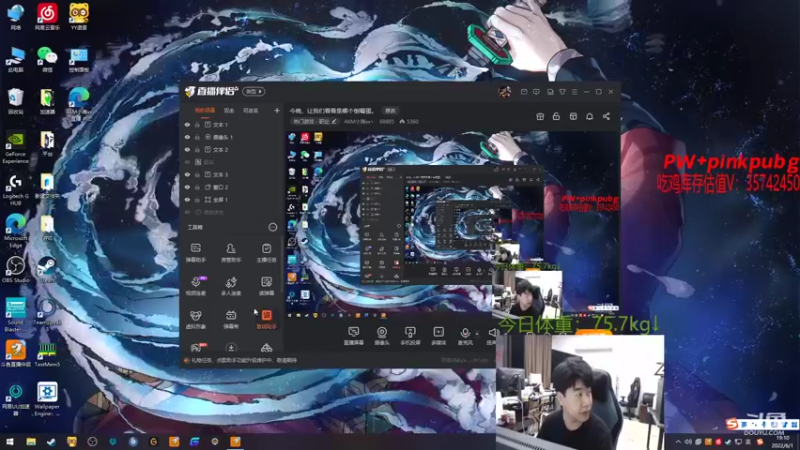The width and height of the screenshot is (800, 450).
Task: Hide the 摄像头 1 source with its eye icon
Action: (x=187, y=137)
